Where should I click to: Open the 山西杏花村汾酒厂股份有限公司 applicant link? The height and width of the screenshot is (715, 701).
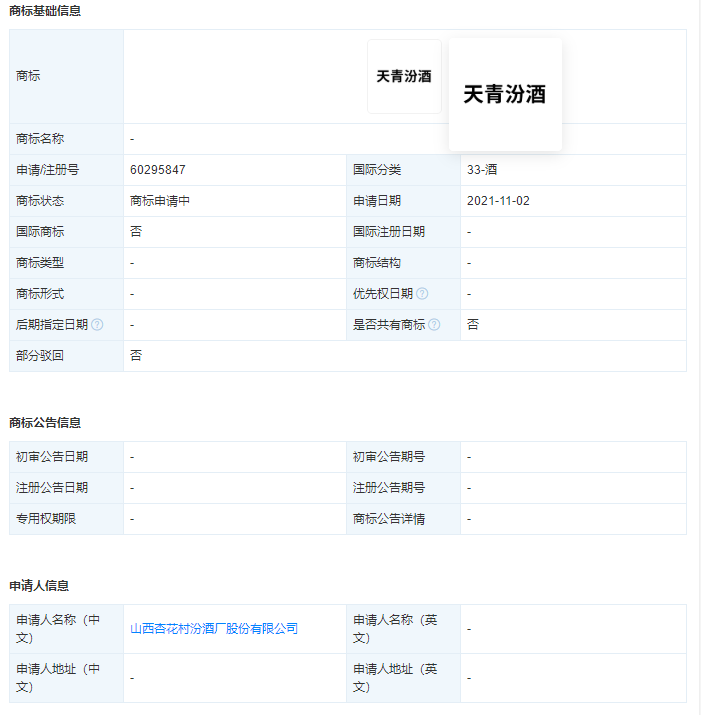(x=214, y=629)
